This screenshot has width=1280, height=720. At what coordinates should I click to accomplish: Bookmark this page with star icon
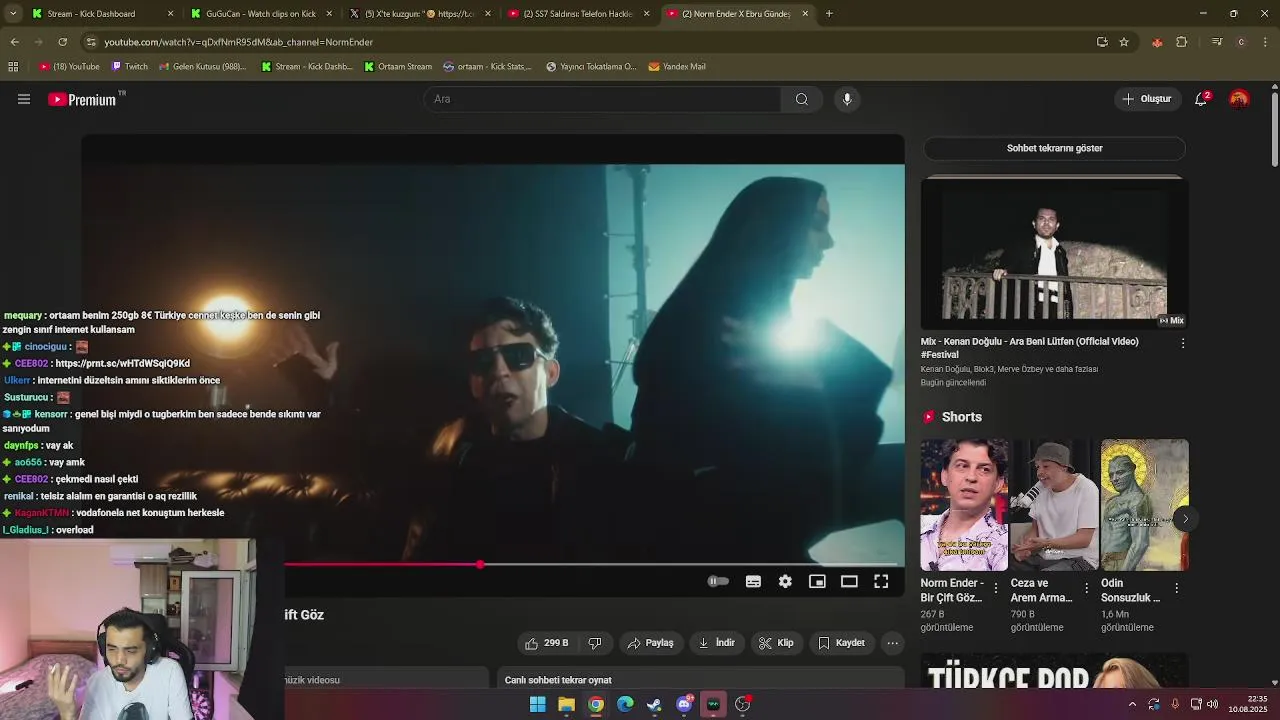pos(1124,42)
